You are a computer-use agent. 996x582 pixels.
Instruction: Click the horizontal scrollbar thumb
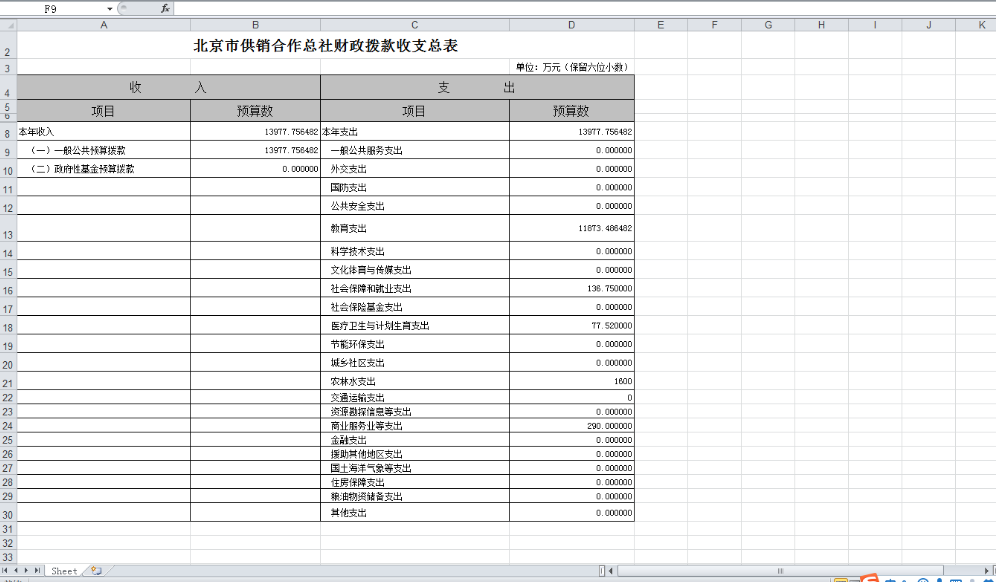coord(780,571)
